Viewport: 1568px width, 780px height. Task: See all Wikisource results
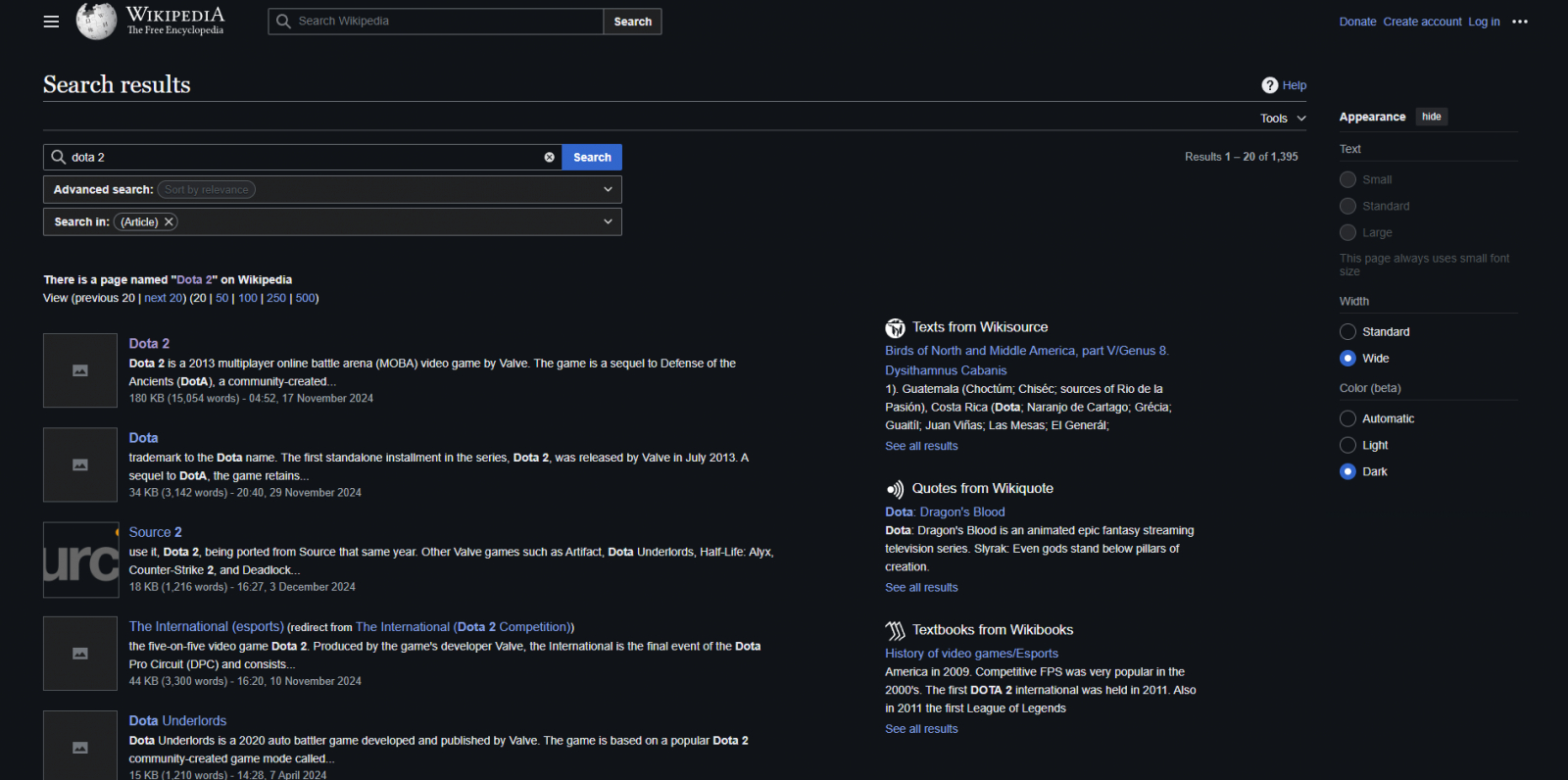pyautogui.click(x=921, y=446)
